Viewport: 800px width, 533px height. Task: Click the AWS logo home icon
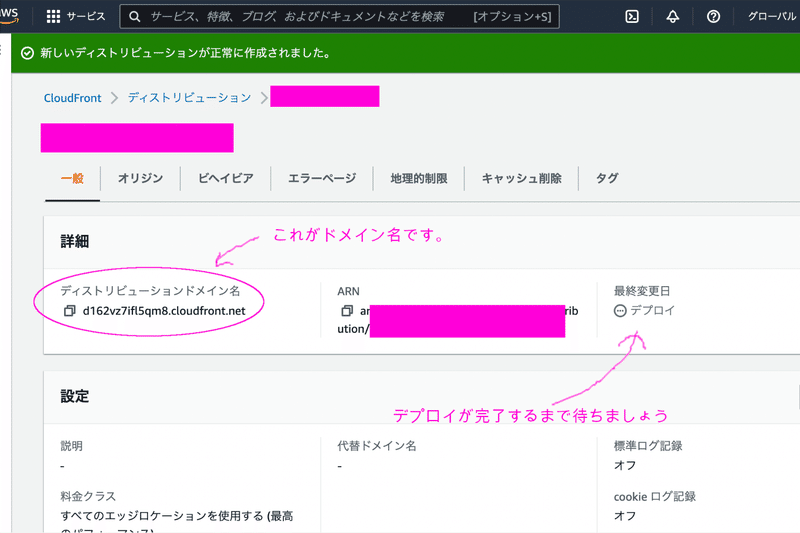[x=9, y=15]
